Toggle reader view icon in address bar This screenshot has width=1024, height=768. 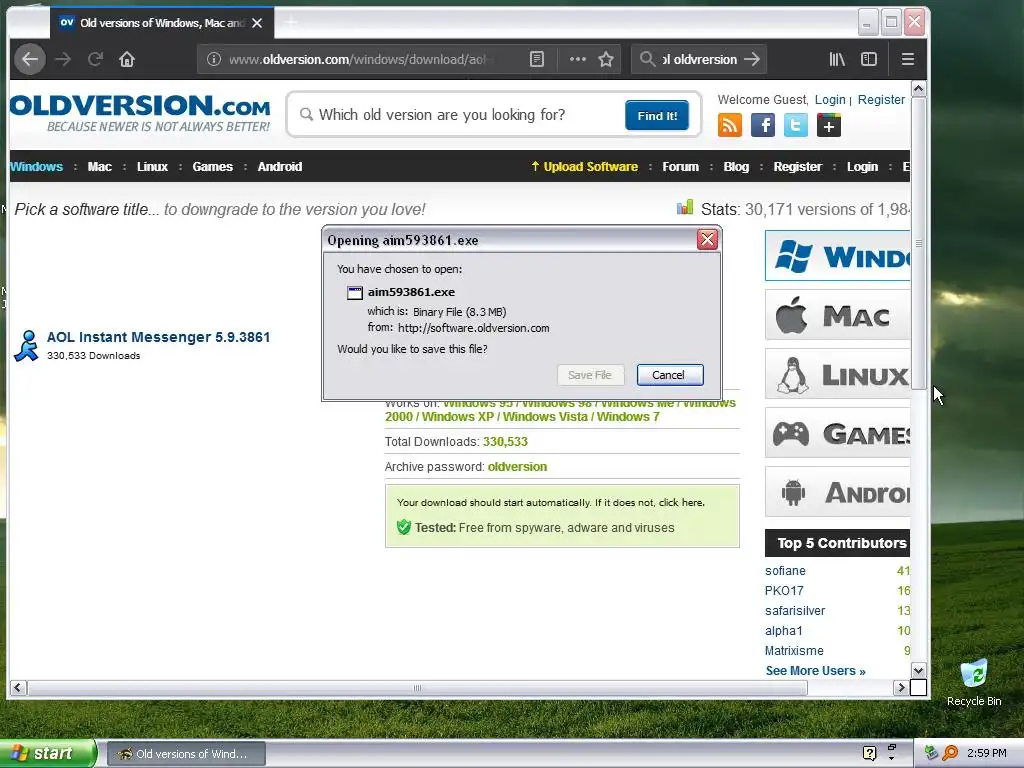[537, 59]
